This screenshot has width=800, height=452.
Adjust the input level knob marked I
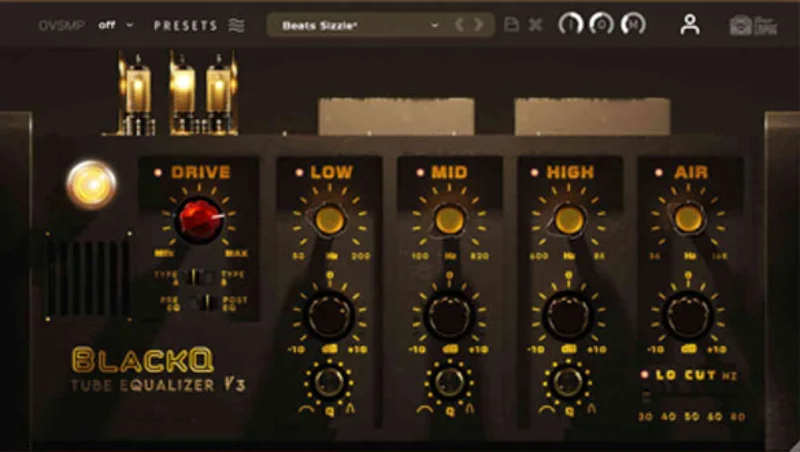pyautogui.click(x=571, y=24)
